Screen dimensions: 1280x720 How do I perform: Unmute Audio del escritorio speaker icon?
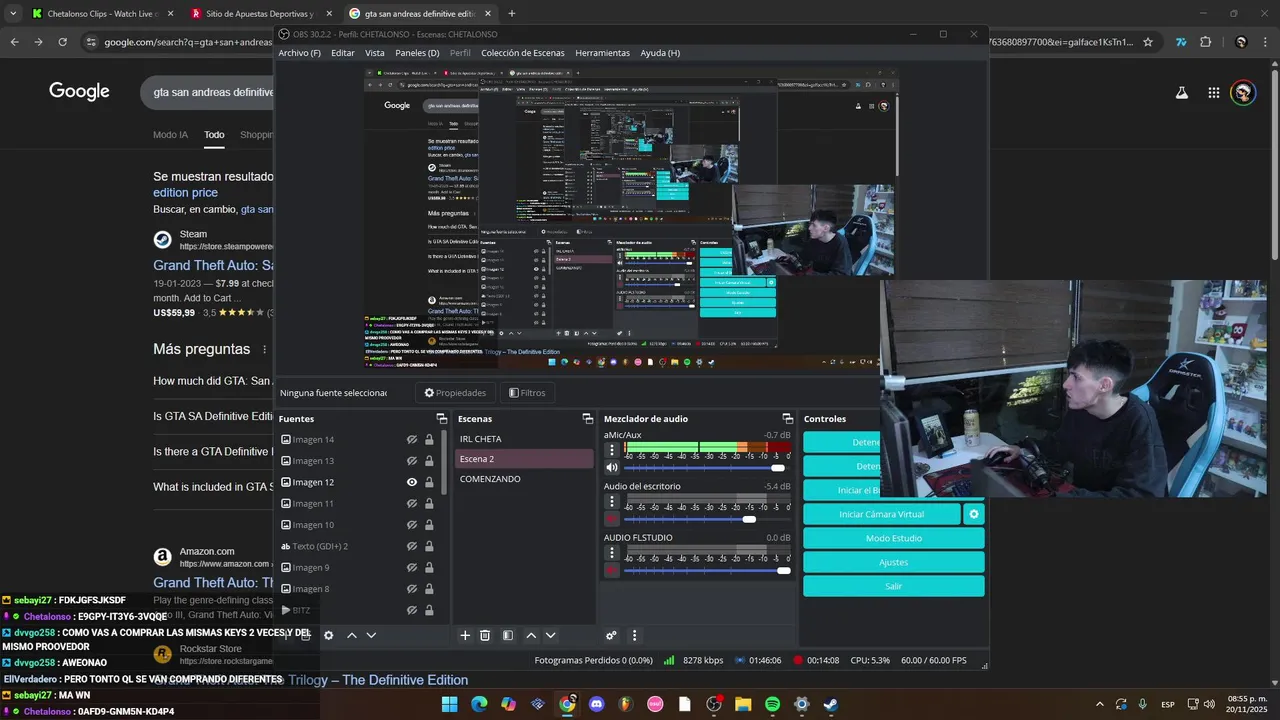point(612,519)
